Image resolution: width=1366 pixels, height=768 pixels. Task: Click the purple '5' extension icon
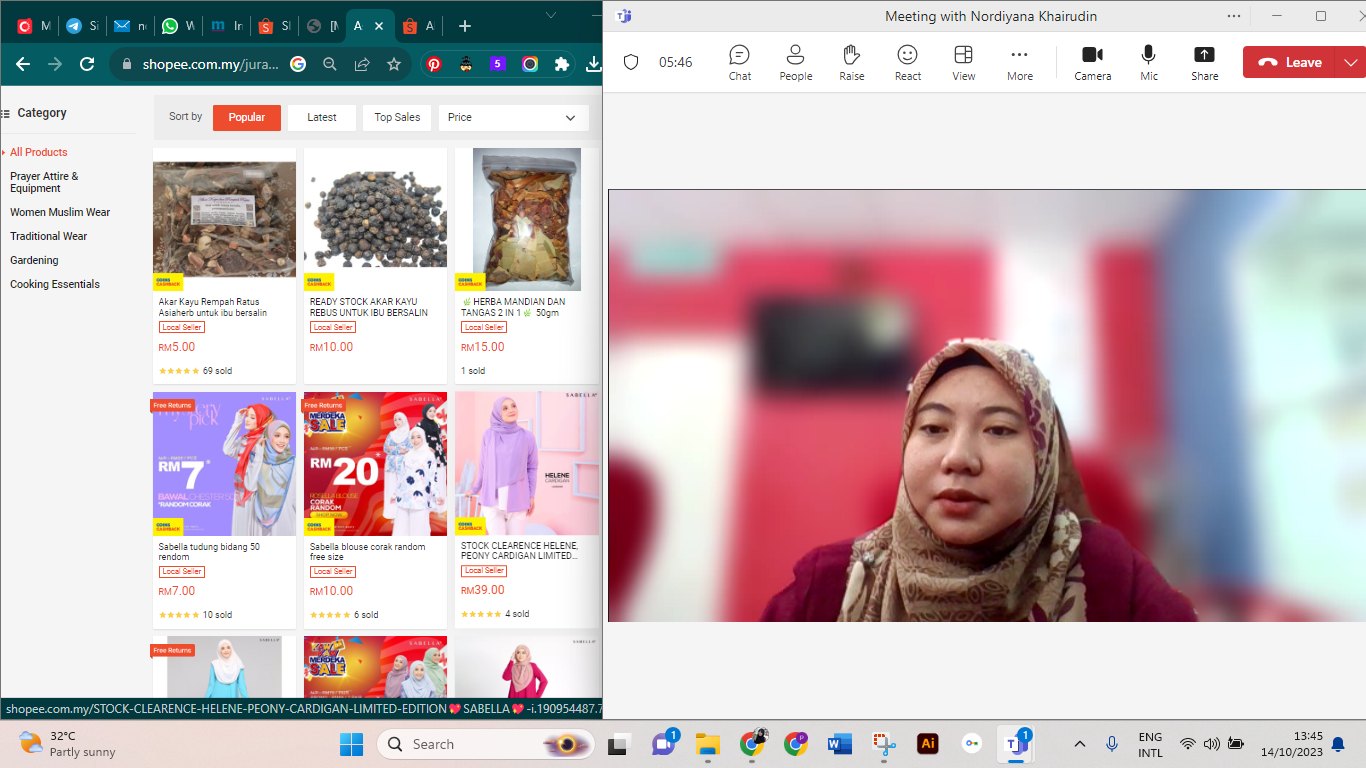[x=498, y=64]
